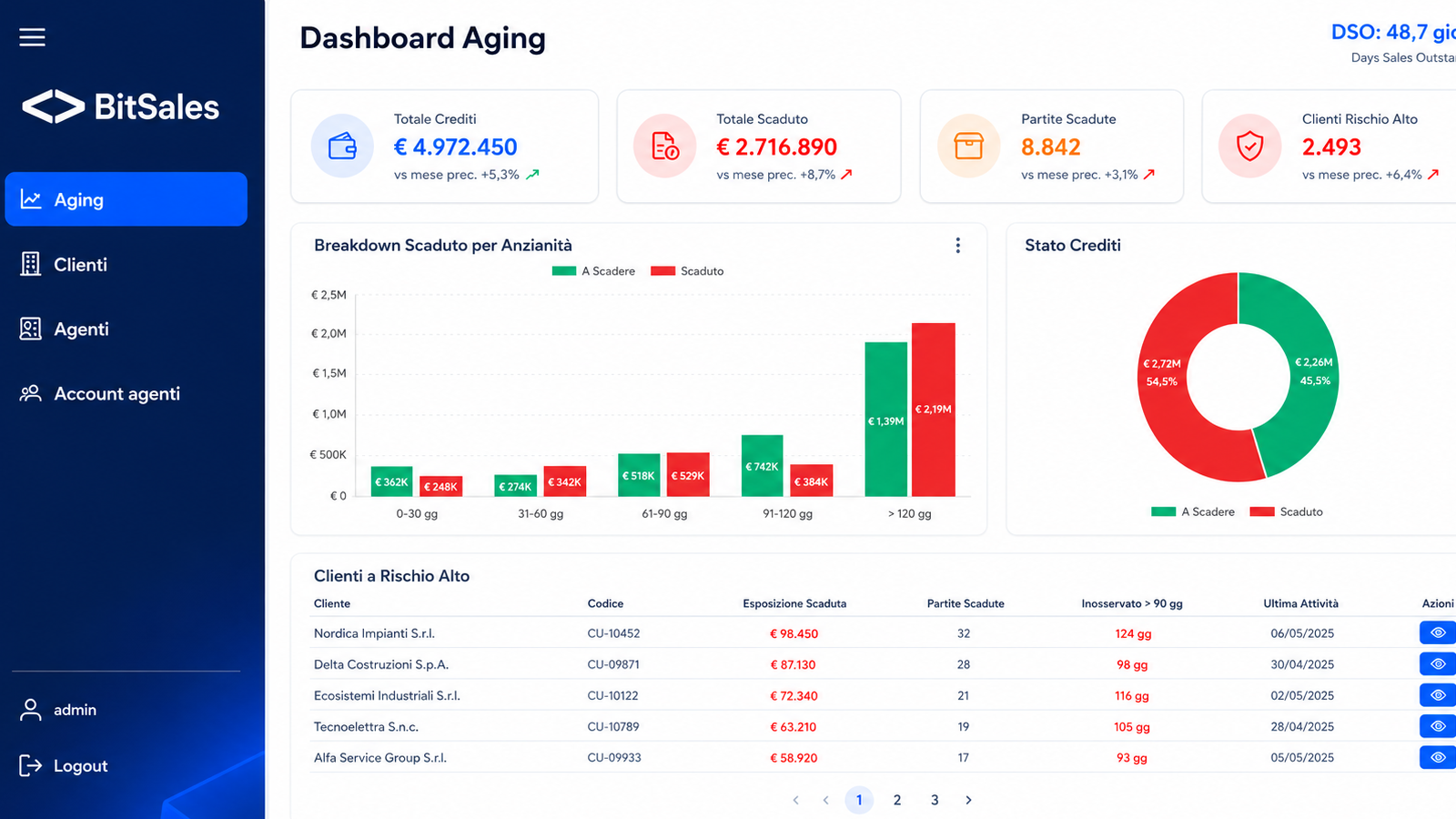1456x819 pixels.
Task: Select page 1 in pagination
Action: click(859, 800)
